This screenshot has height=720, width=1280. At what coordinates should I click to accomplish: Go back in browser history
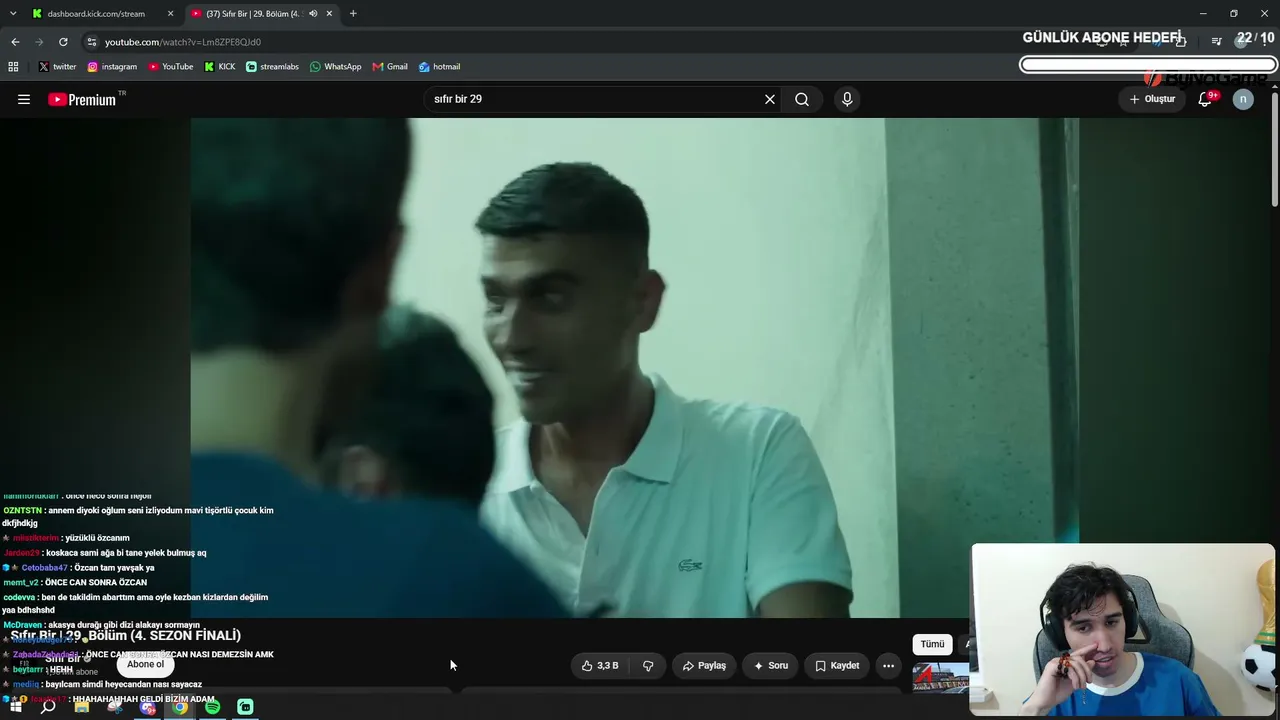(x=15, y=42)
